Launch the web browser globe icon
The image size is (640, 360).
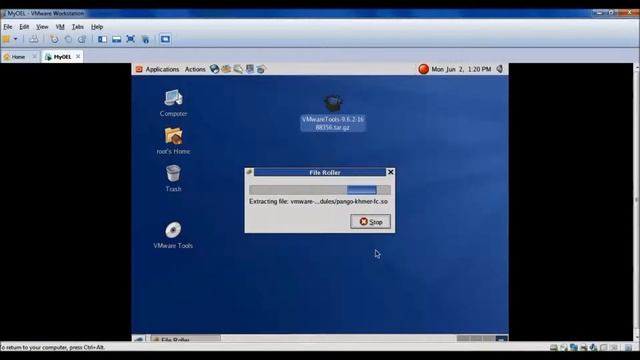[214, 69]
